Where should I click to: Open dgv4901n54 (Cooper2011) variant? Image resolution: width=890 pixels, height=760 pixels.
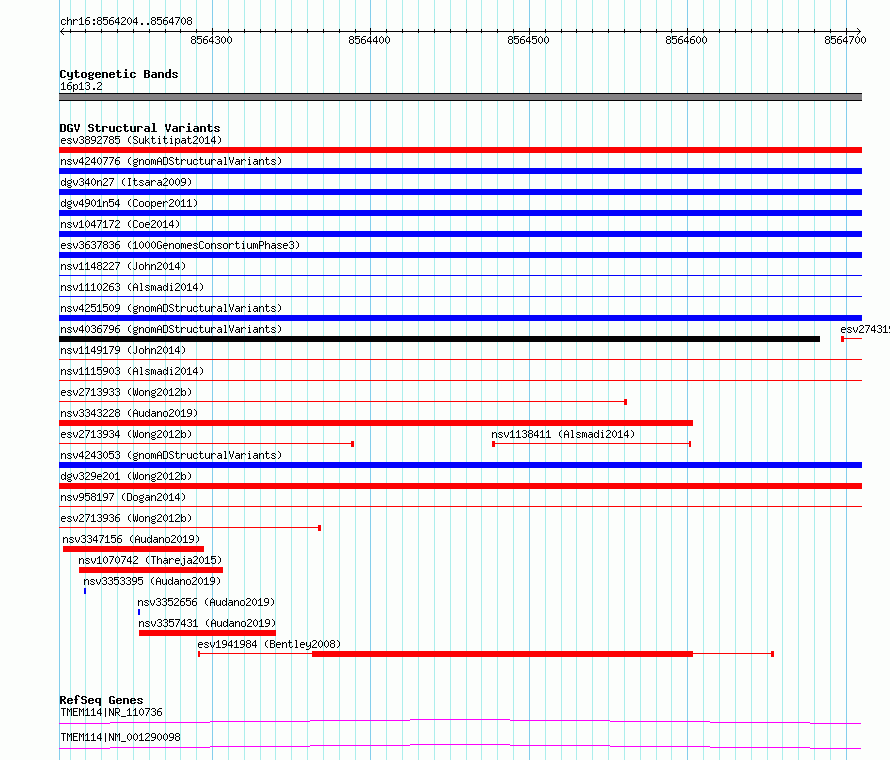pos(129,203)
